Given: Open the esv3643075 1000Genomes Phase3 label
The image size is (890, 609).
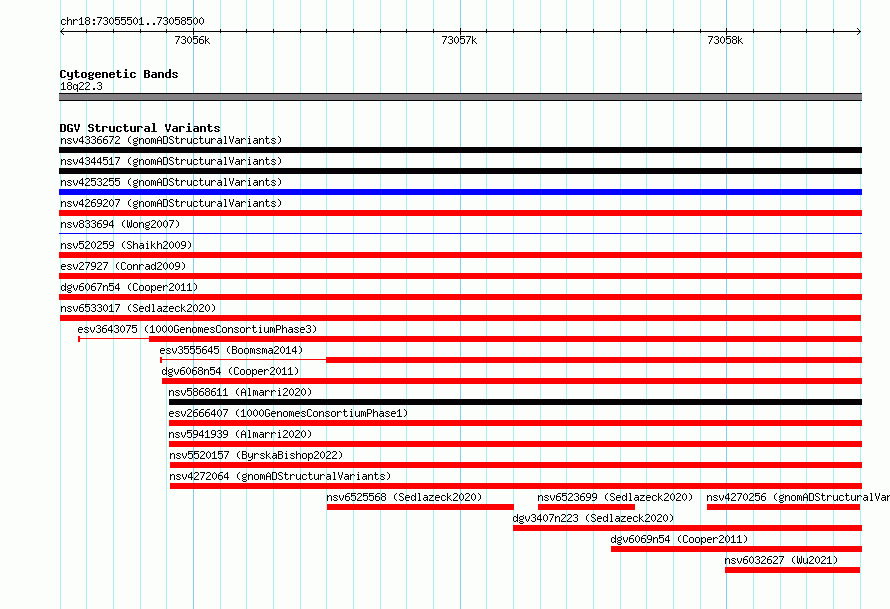Looking at the screenshot, I should pyautogui.click(x=197, y=329).
